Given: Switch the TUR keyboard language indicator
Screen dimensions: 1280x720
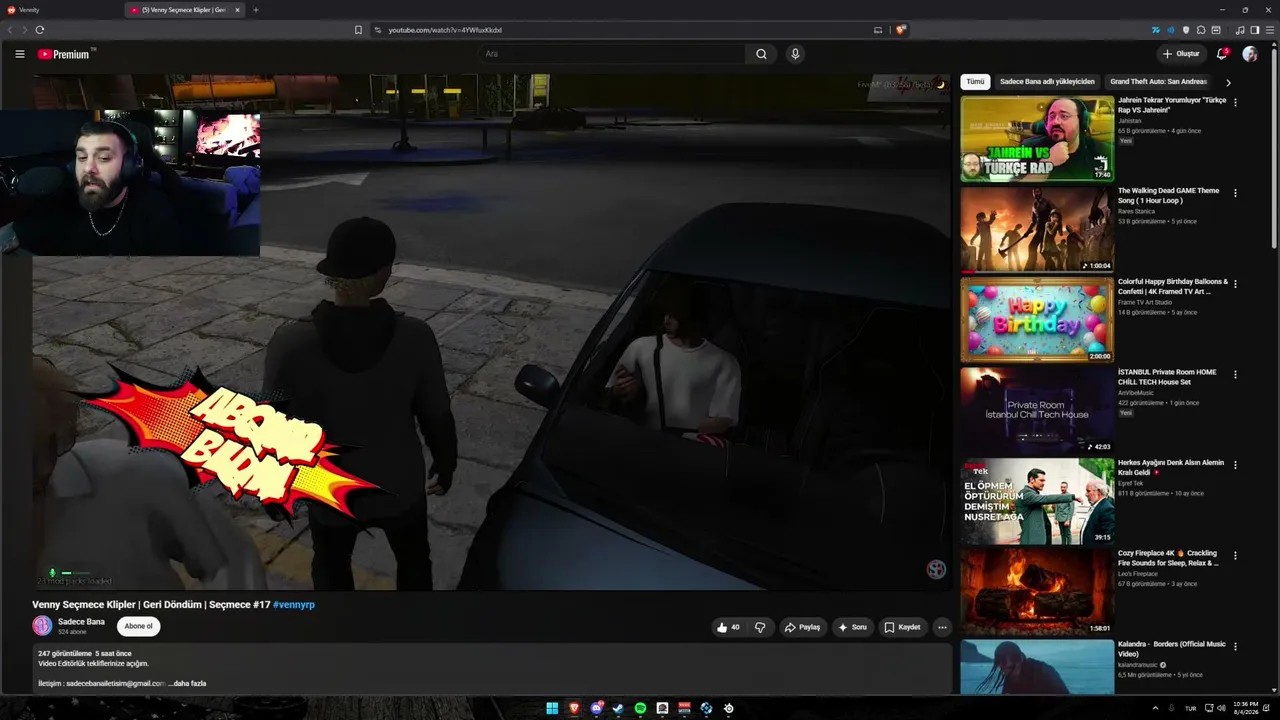Looking at the screenshot, I should click(x=1190, y=708).
